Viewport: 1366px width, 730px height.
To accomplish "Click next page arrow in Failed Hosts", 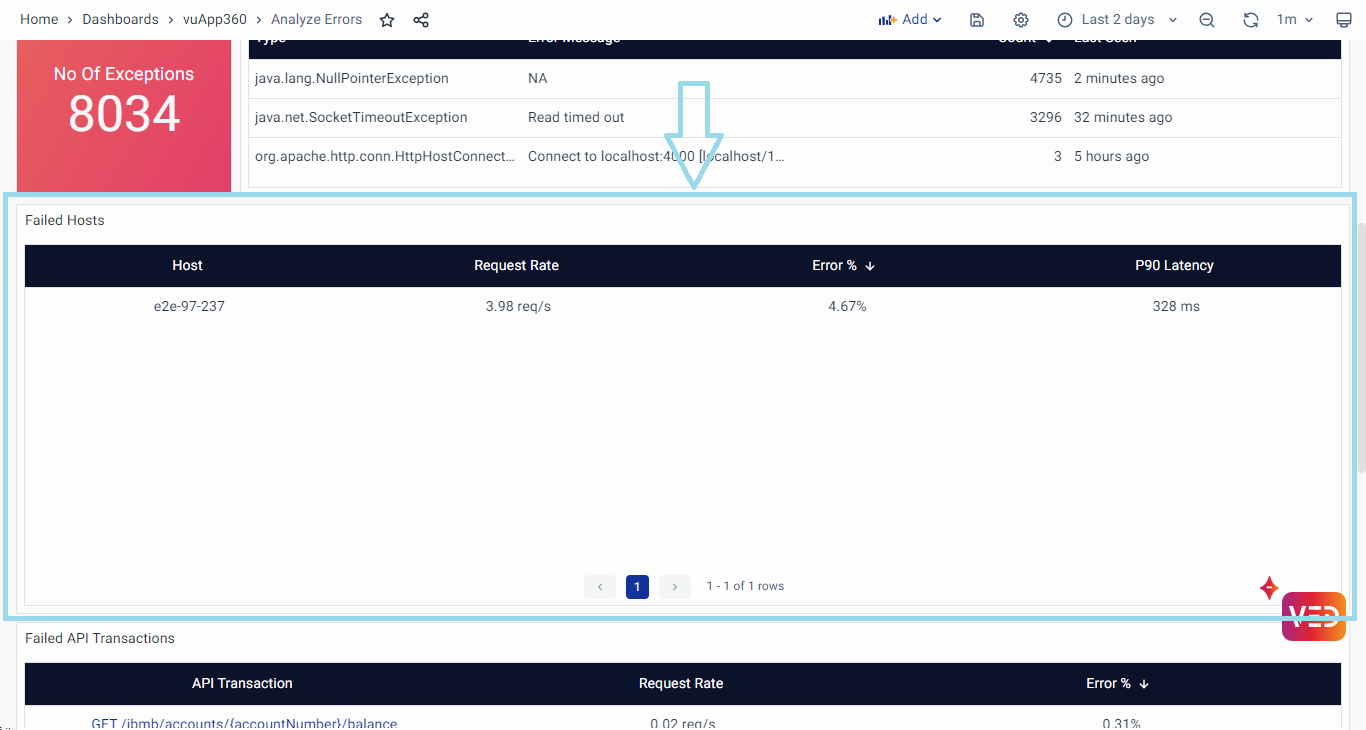I will click(675, 587).
